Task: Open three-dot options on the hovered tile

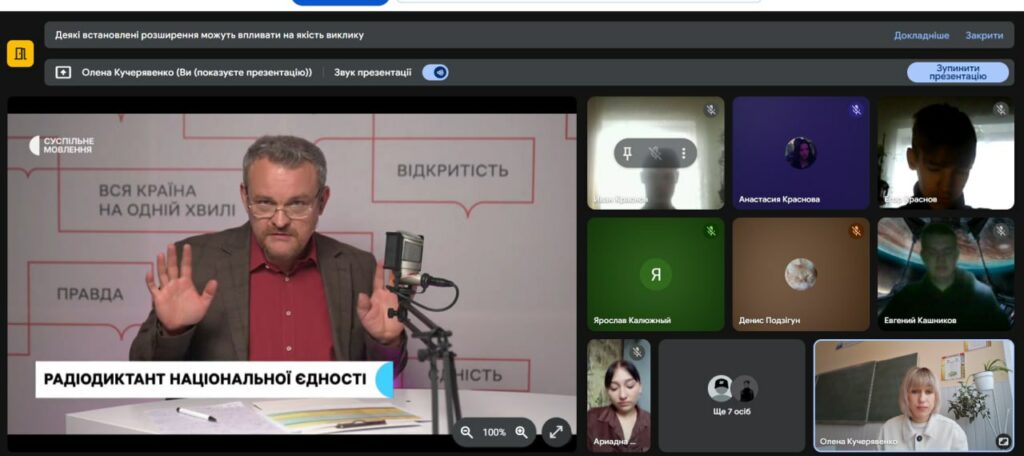Action: (683, 153)
